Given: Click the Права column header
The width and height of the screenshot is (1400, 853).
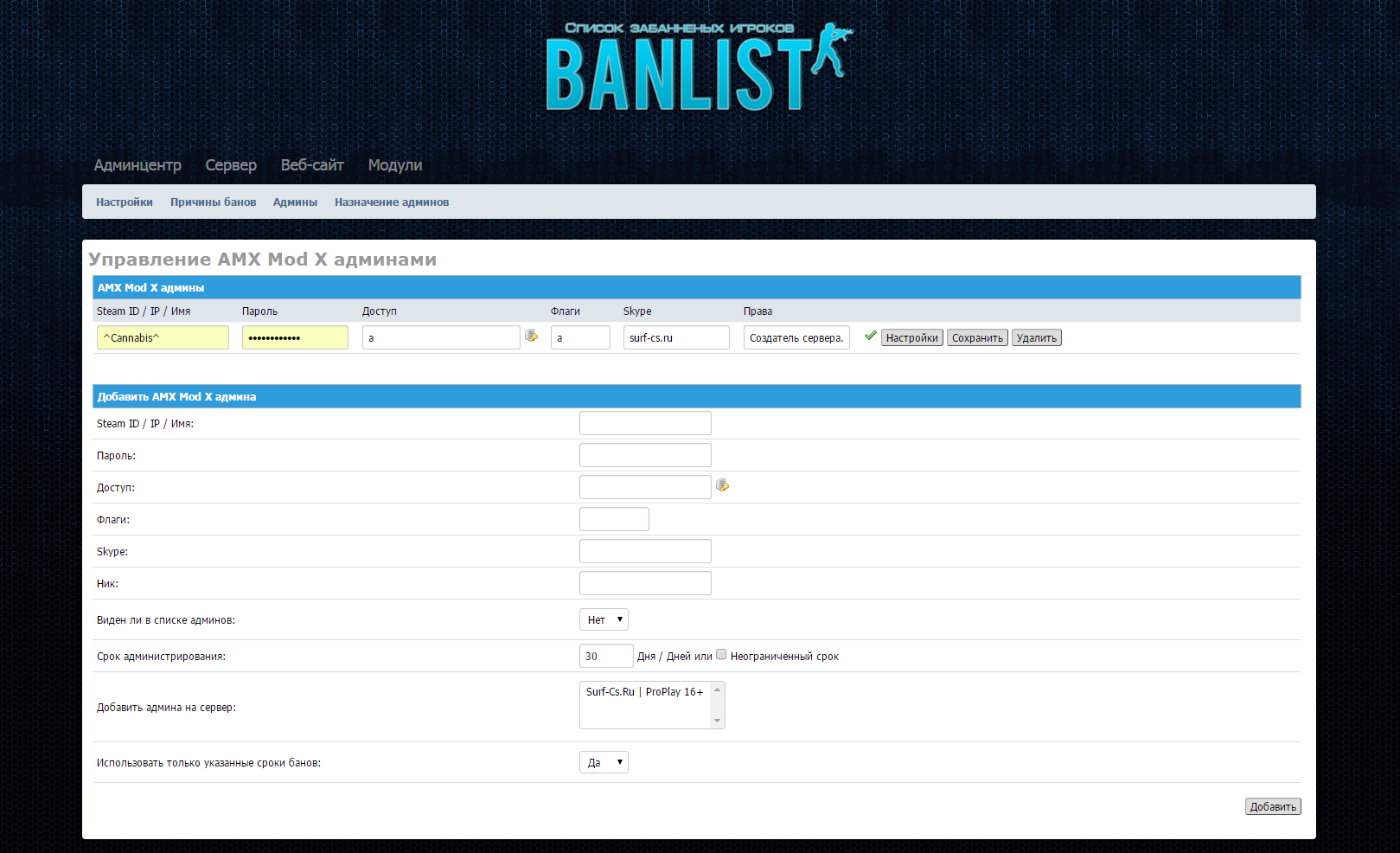Looking at the screenshot, I should [x=758, y=311].
